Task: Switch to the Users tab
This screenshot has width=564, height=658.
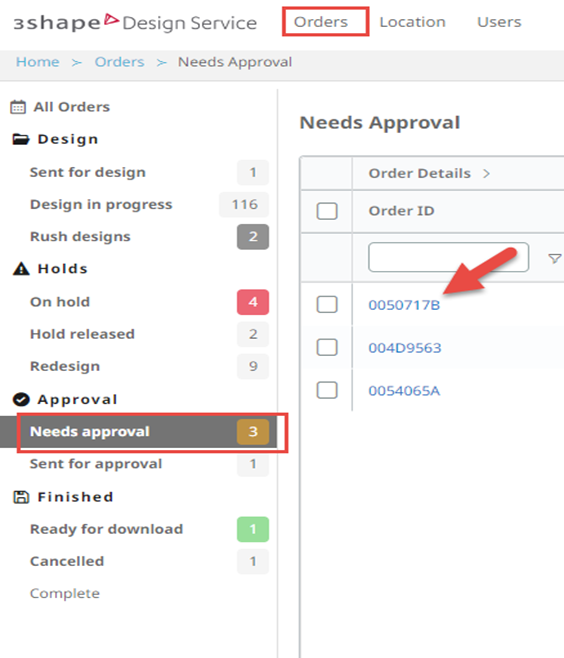Action: (499, 22)
